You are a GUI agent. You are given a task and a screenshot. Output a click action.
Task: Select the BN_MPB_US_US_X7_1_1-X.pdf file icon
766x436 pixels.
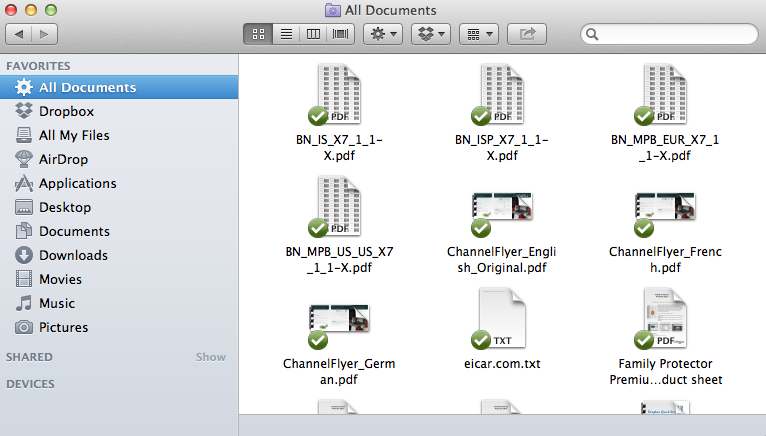337,206
